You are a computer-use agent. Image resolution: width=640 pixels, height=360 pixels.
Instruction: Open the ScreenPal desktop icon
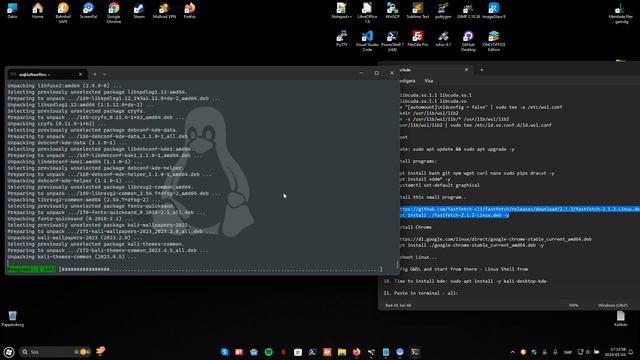tap(88, 10)
